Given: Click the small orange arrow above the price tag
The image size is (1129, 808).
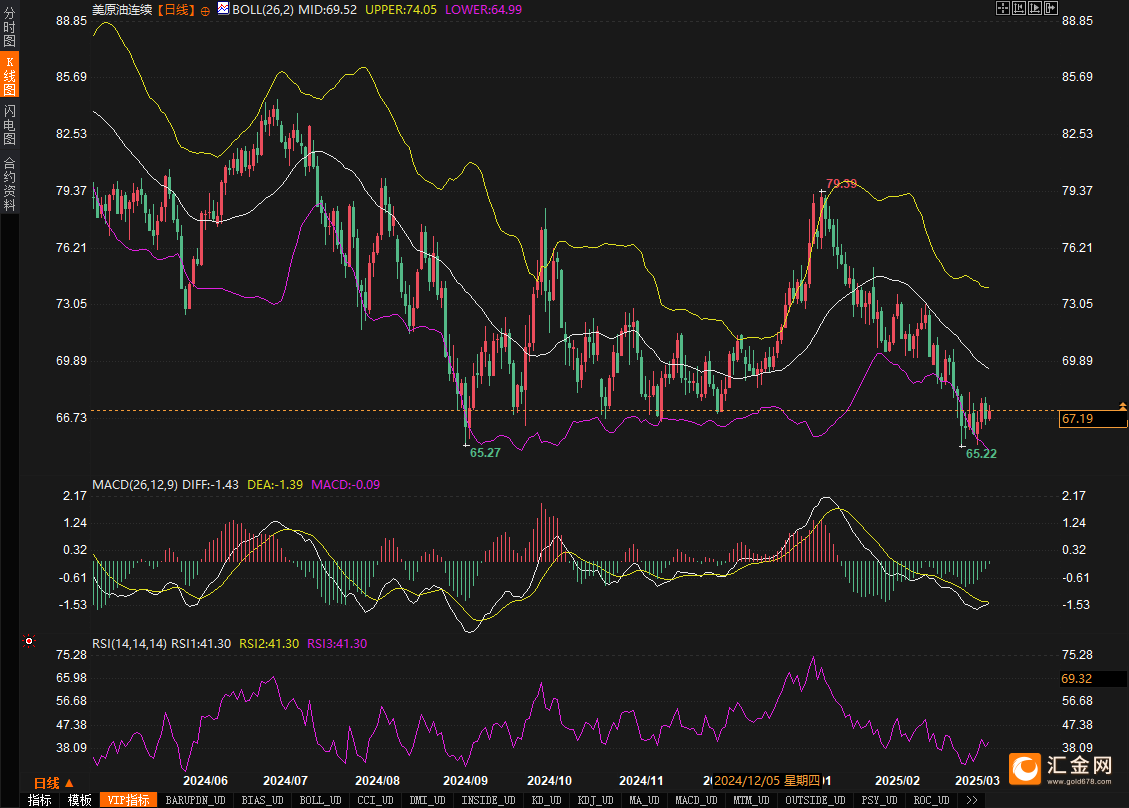Looking at the screenshot, I should (1123, 407).
